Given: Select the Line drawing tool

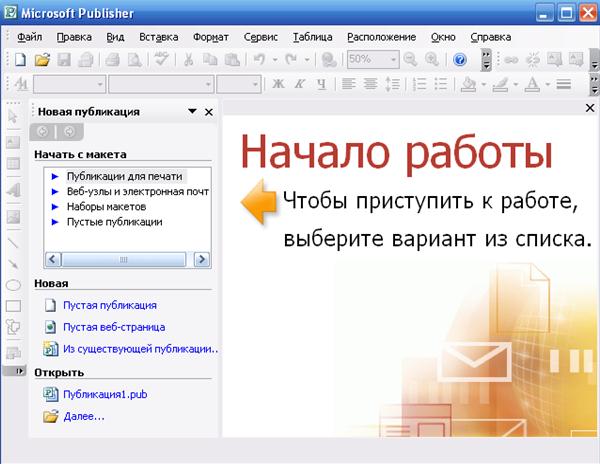Looking at the screenshot, I should pos(13,242).
